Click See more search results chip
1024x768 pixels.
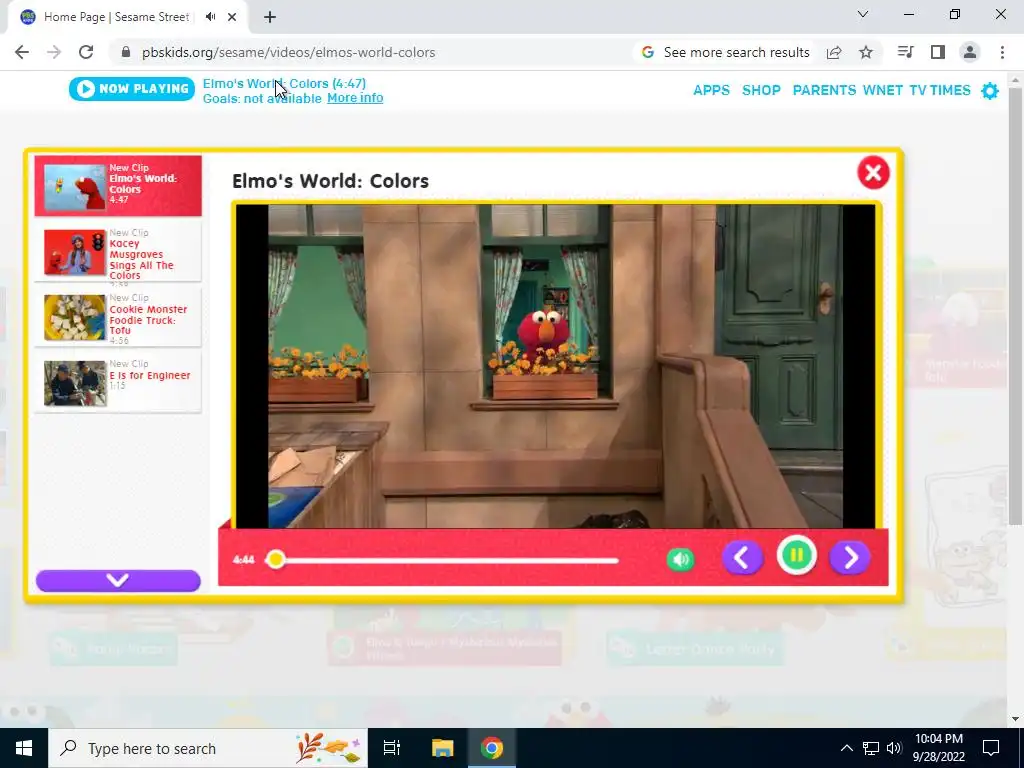[726, 52]
